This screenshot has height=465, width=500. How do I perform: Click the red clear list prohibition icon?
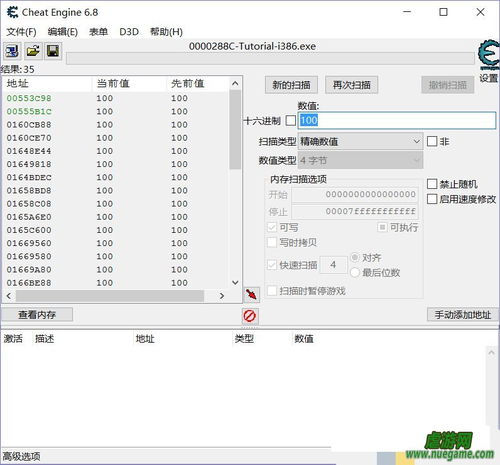[x=250, y=316]
